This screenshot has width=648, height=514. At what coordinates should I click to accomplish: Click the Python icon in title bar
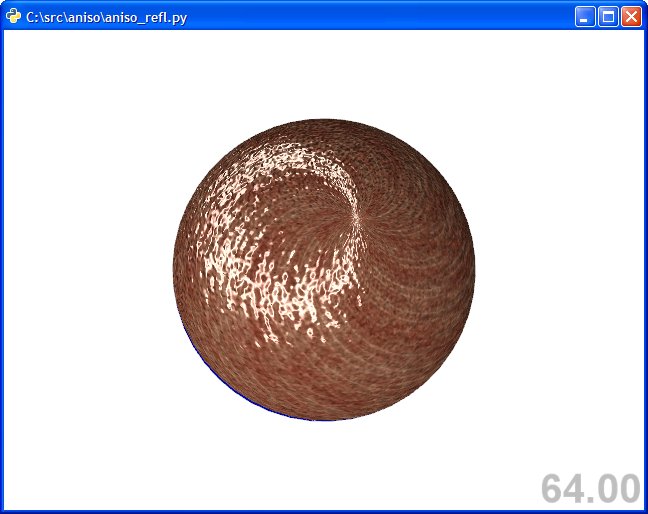tap(13, 17)
